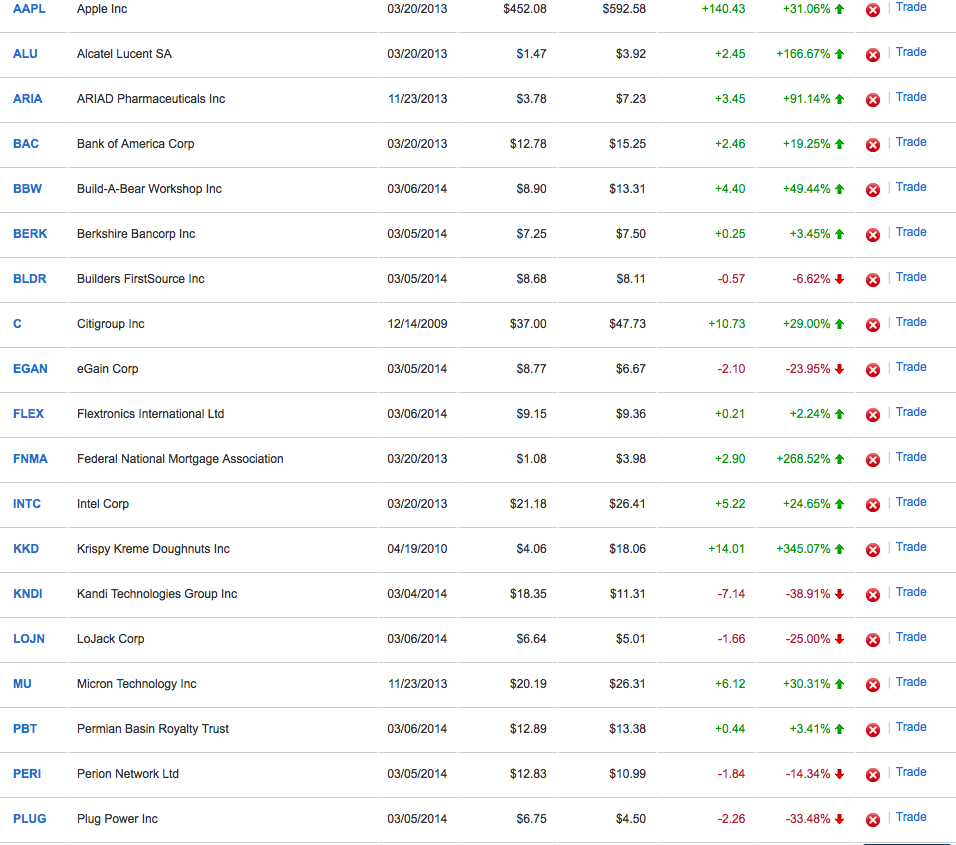Click the BAC ticker link
956x845 pixels.
26,144
